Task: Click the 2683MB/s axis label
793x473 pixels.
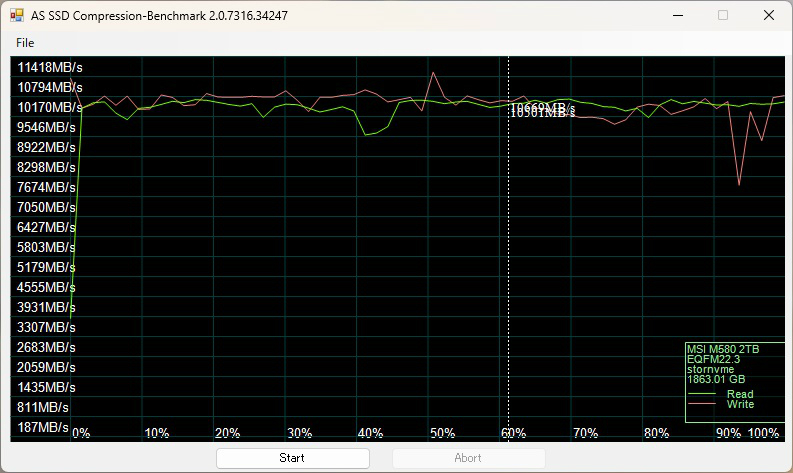Action: [46, 348]
